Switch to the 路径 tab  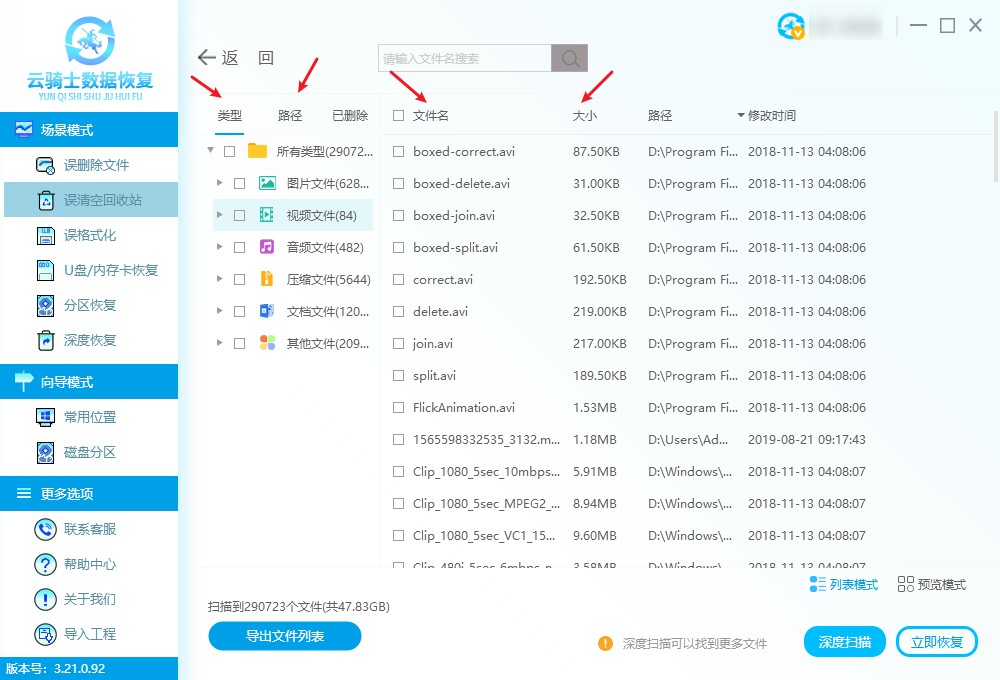coord(290,115)
